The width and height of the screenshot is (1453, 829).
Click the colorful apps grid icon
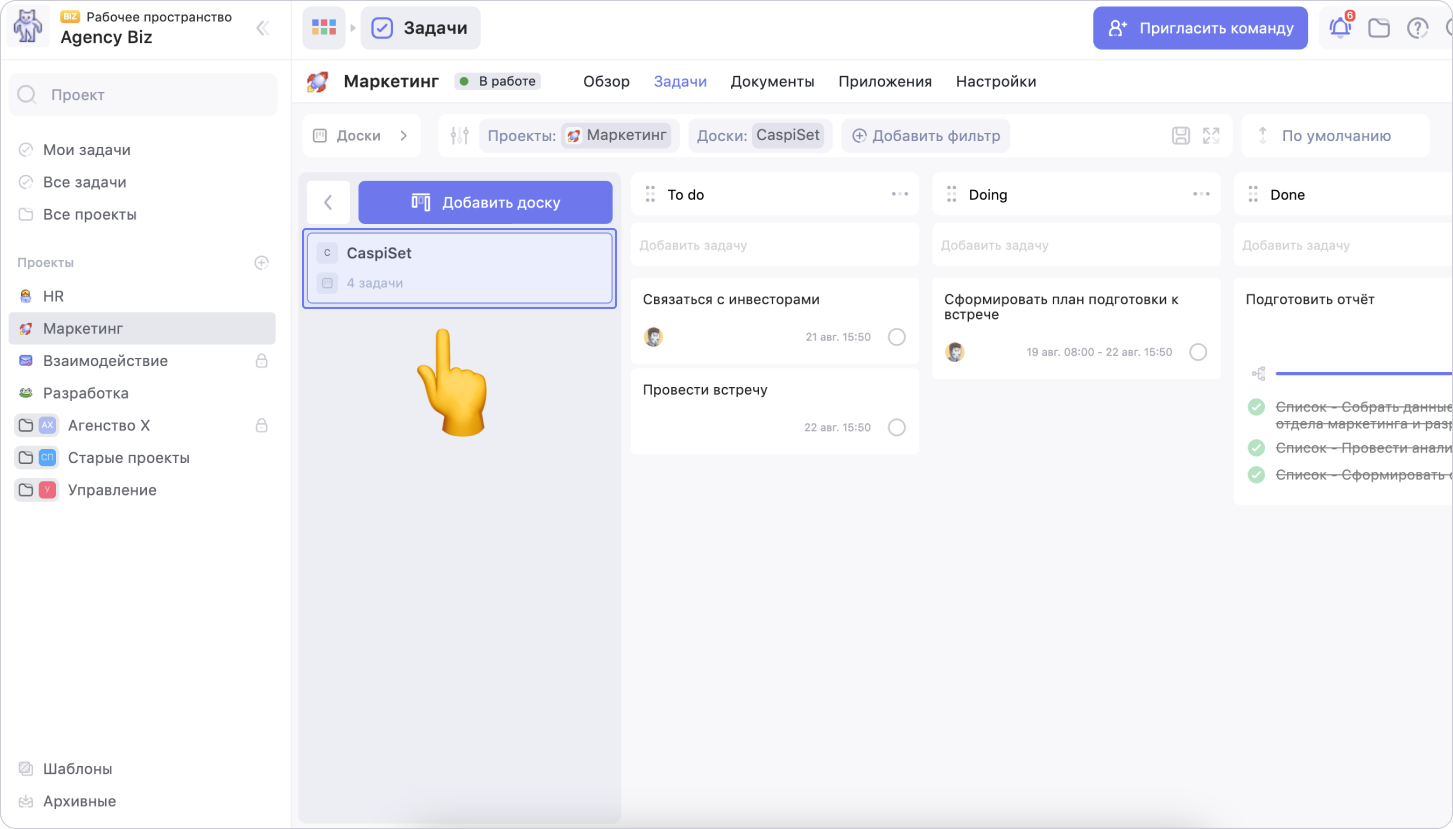point(324,28)
